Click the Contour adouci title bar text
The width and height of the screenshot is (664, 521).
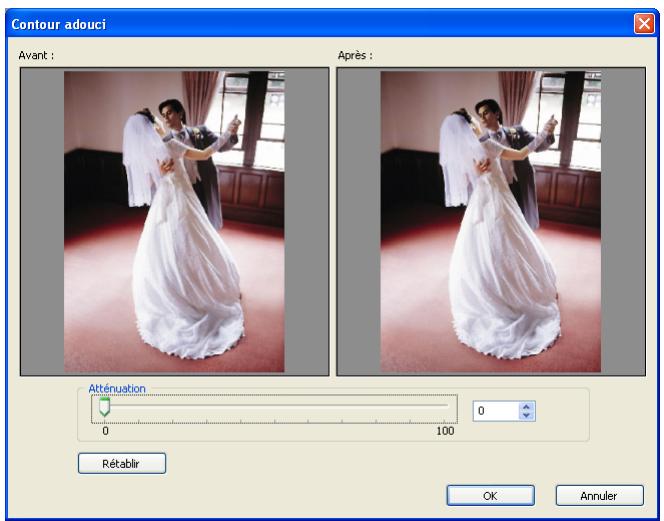(x=58, y=25)
